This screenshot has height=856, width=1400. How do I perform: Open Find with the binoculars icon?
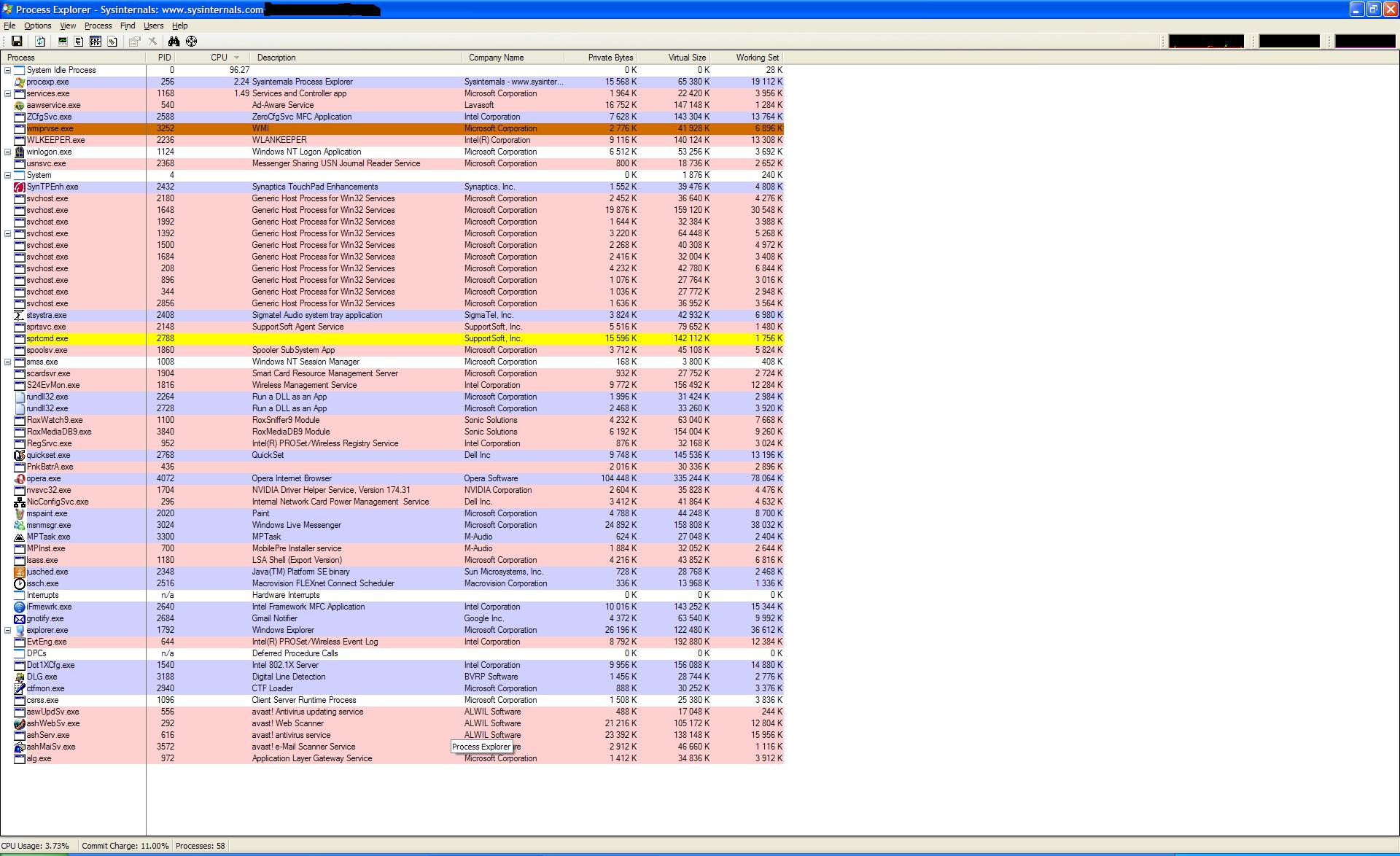tap(174, 42)
